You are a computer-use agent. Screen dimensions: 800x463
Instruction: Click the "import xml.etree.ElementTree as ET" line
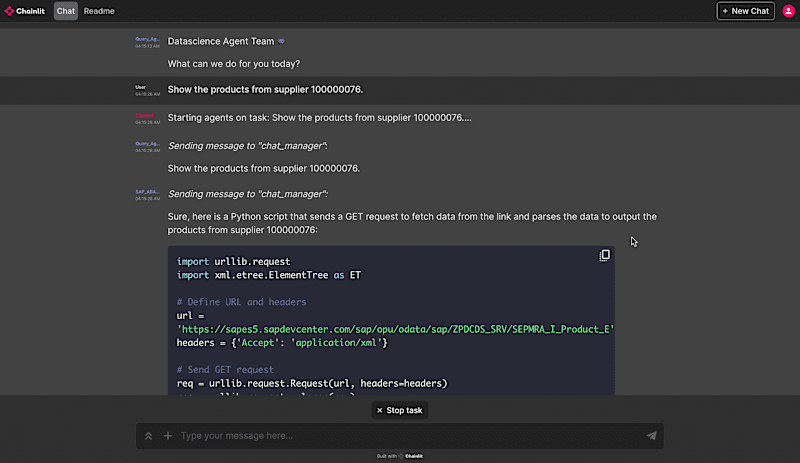pos(268,275)
